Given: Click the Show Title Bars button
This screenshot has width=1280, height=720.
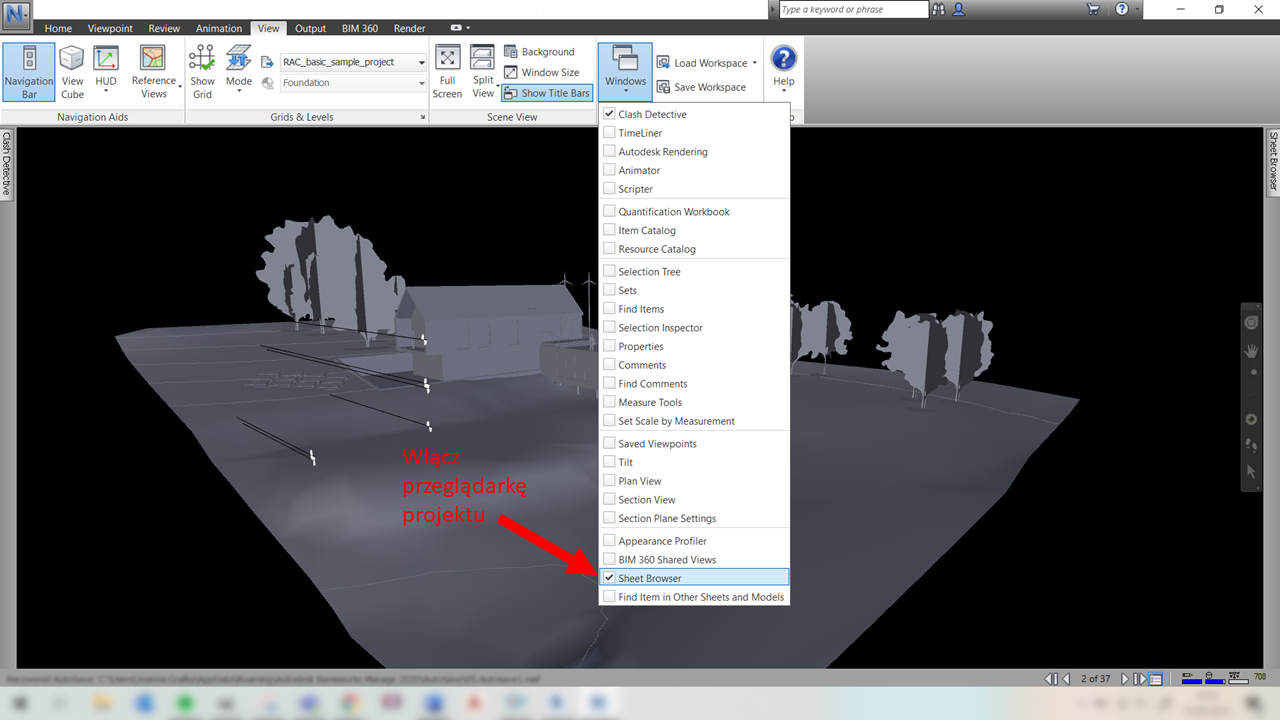Looking at the screenshot, I should click(x=547, y=93).
